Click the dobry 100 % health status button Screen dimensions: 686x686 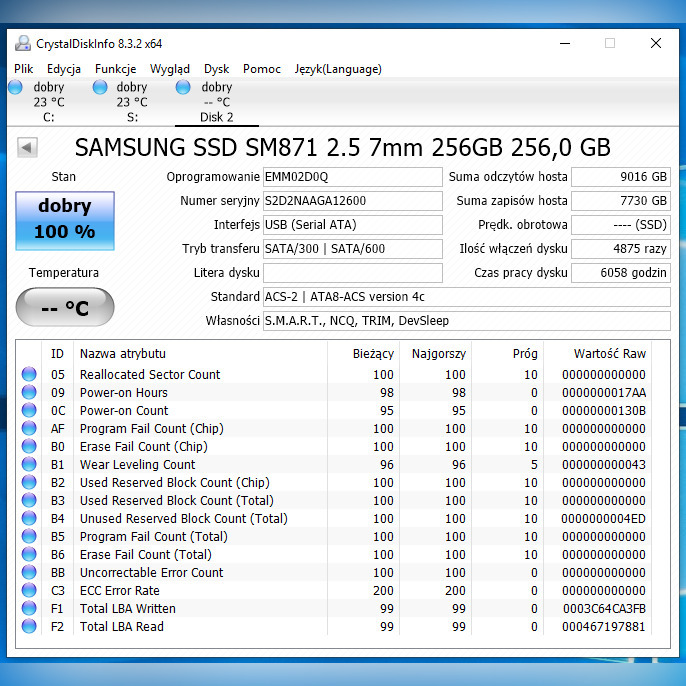point(65,220)
